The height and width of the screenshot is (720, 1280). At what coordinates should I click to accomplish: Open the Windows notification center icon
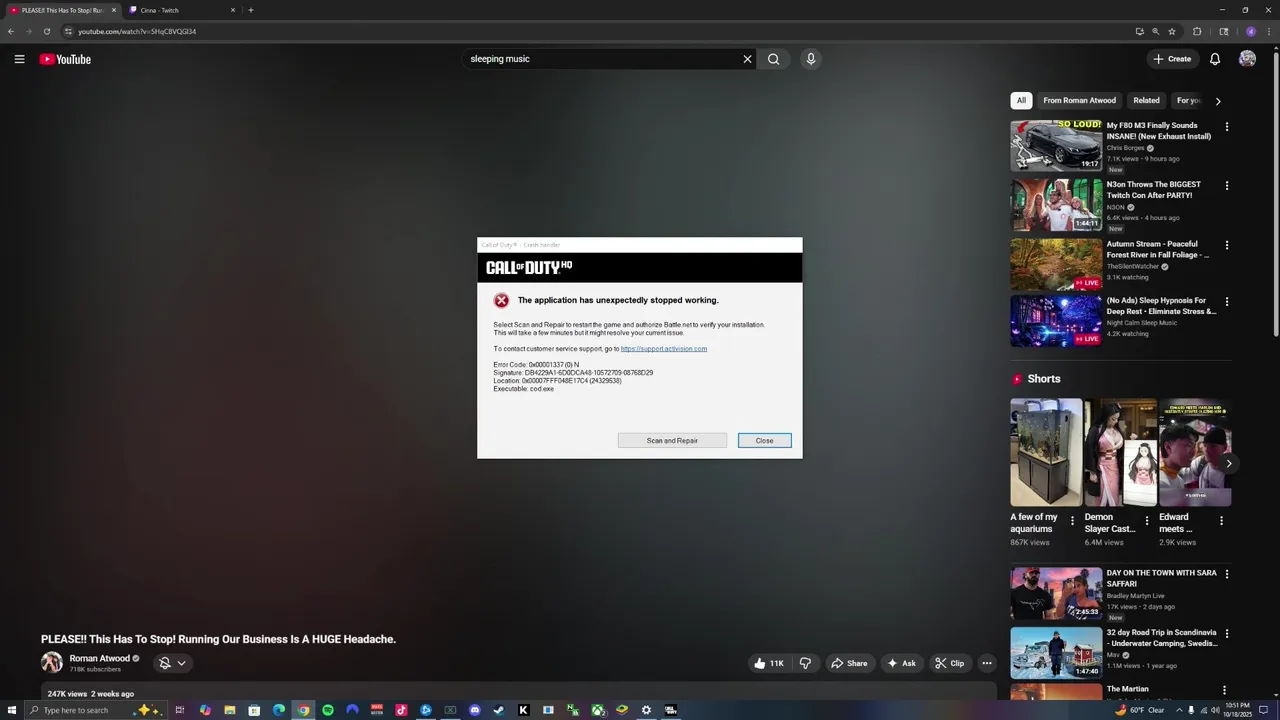click(x=1263, y=710)
